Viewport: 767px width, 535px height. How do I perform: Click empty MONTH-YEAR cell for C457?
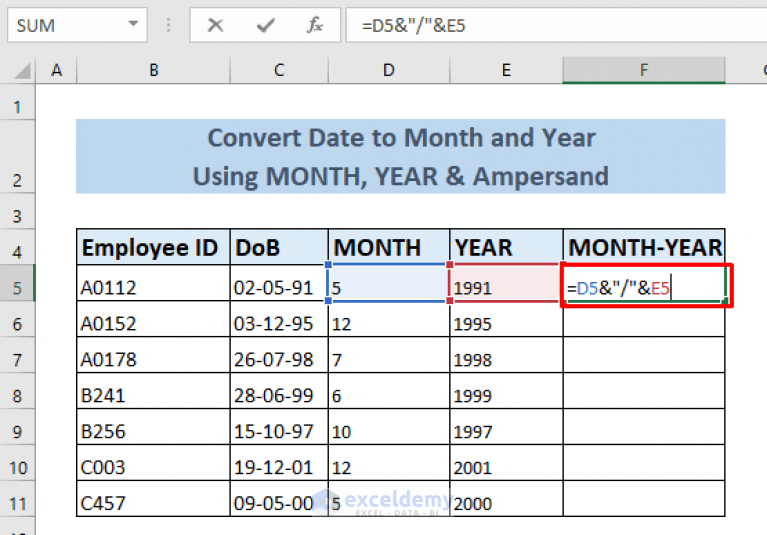point(644,498)
